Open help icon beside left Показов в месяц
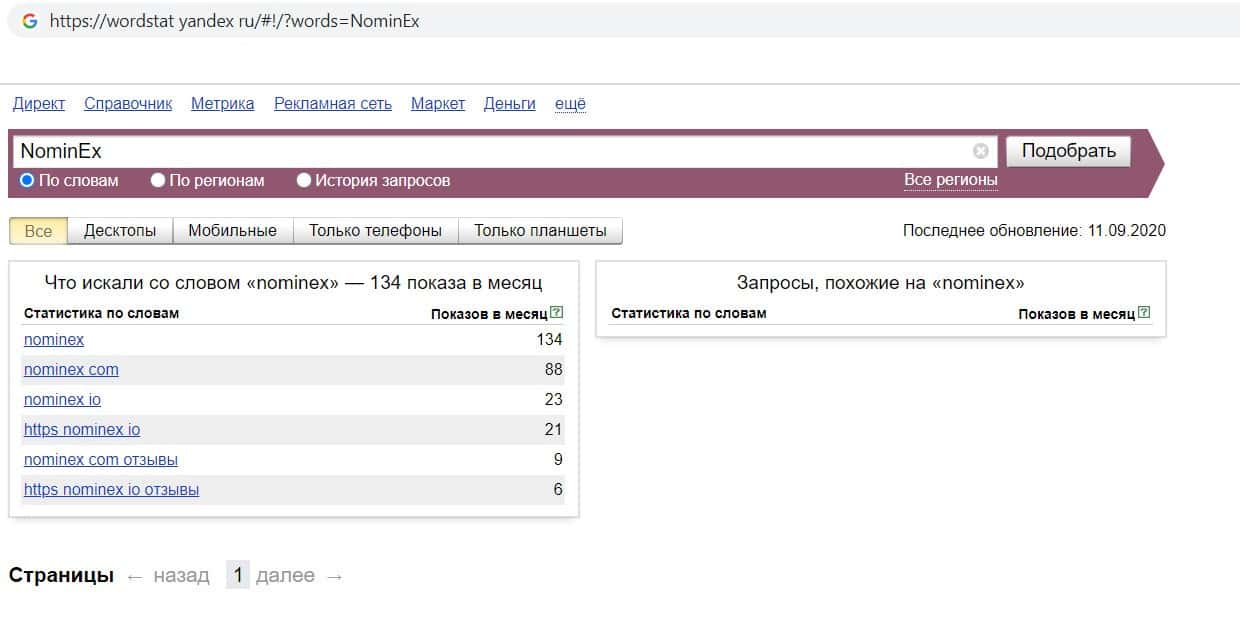 coord(557,312)
